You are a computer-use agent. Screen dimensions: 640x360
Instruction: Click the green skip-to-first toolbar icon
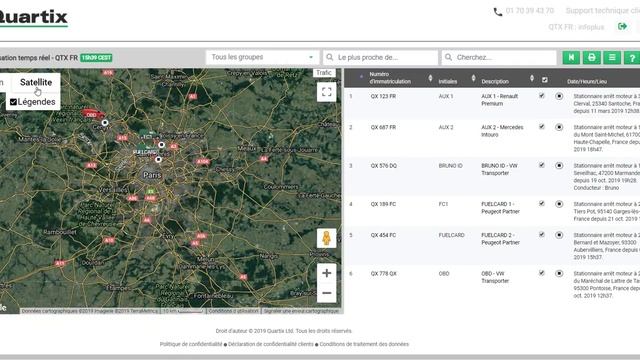(x=571, y=58)
